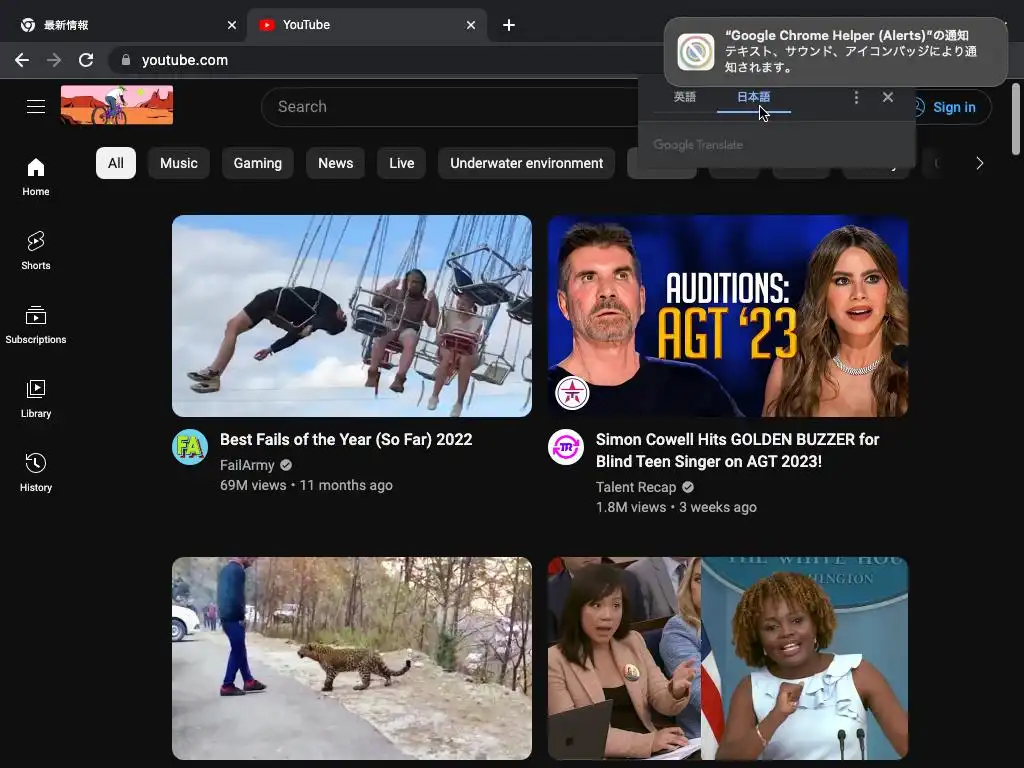Open the leopard on road video thumbnail
Image resolution: width=1024 pixels, height=768 pixels.
pos(352,658)
